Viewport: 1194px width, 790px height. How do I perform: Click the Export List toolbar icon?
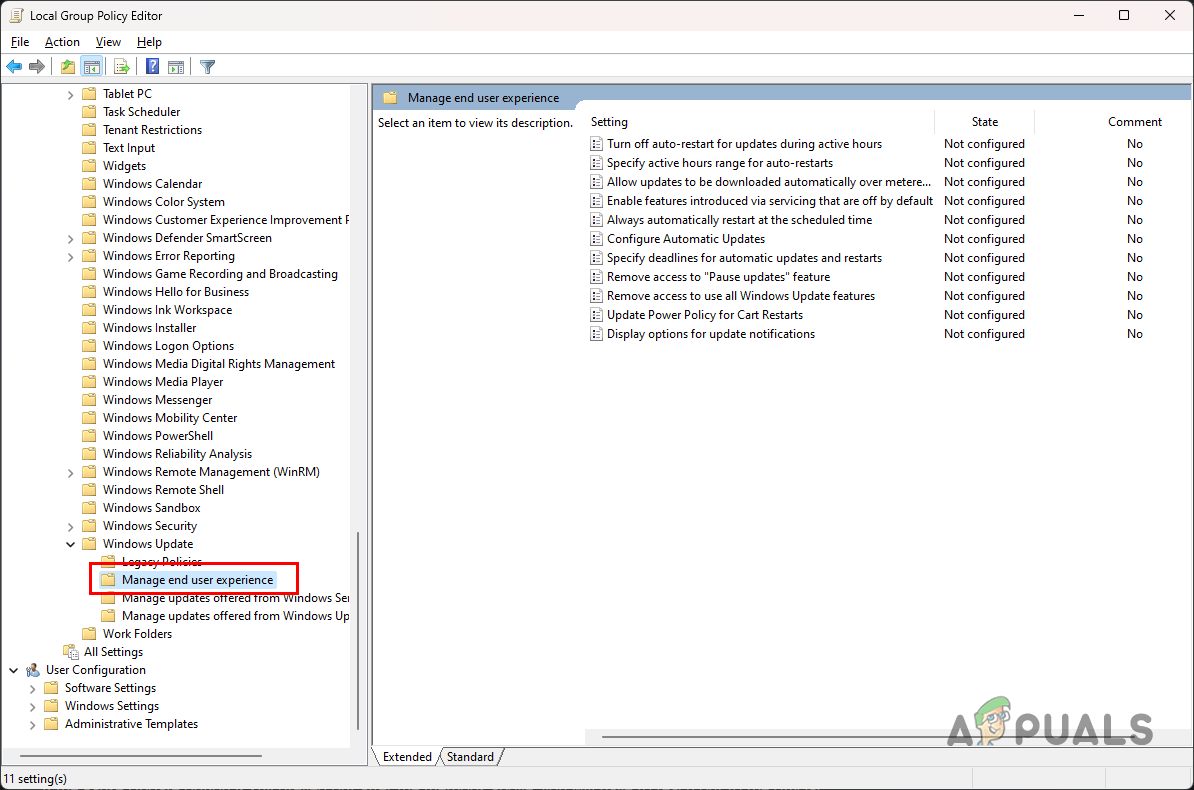(x=122, y=67)
